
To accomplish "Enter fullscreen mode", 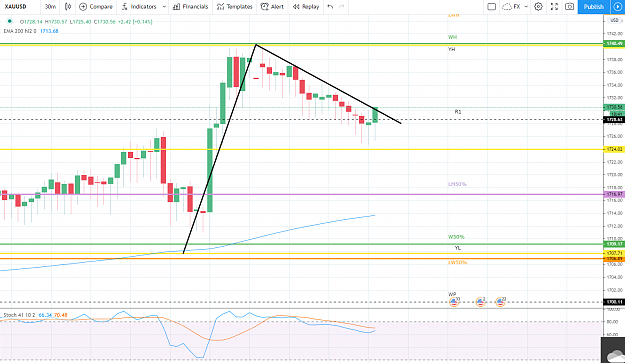I will (554, 7).
